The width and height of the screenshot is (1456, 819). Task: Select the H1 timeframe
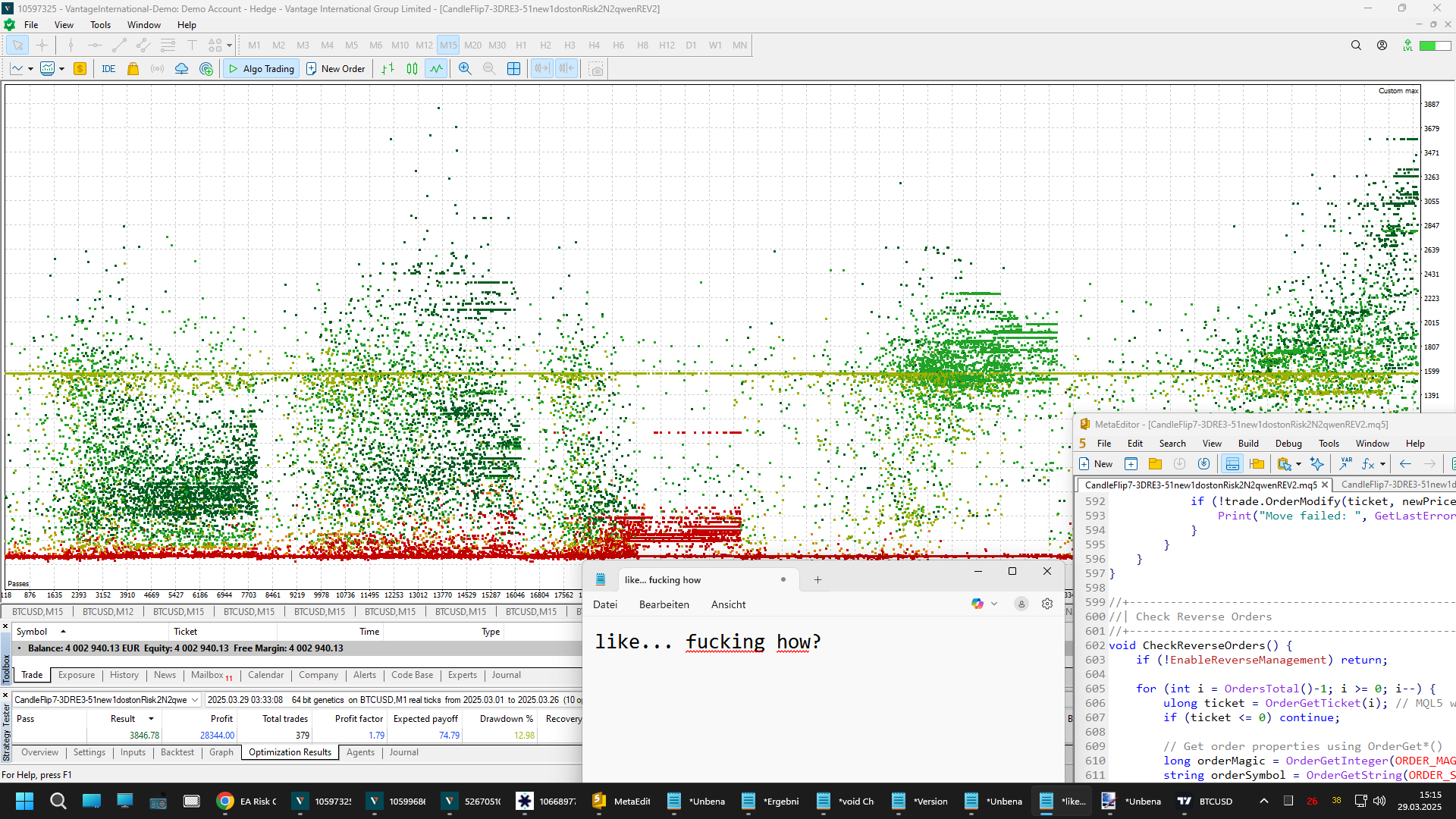pos(521,45)
